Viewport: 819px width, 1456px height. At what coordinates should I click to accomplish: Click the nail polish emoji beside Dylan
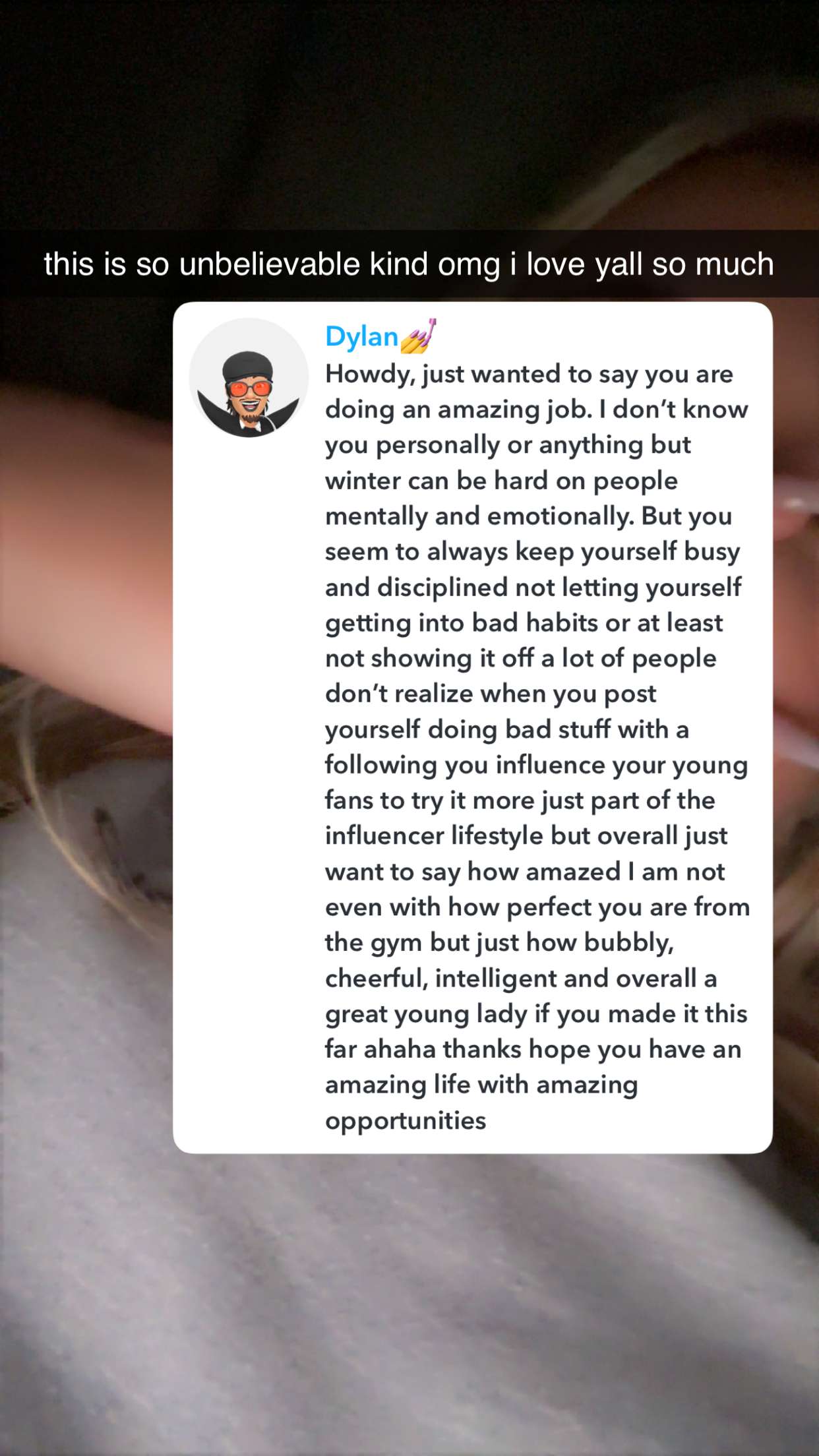tap(419, 335)
